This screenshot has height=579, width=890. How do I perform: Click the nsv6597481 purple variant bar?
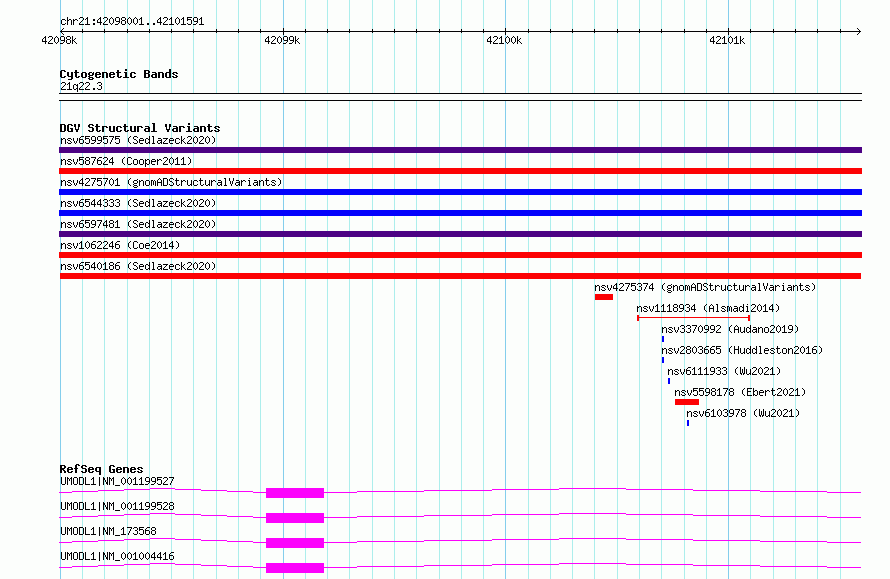[x=460, y=234]
